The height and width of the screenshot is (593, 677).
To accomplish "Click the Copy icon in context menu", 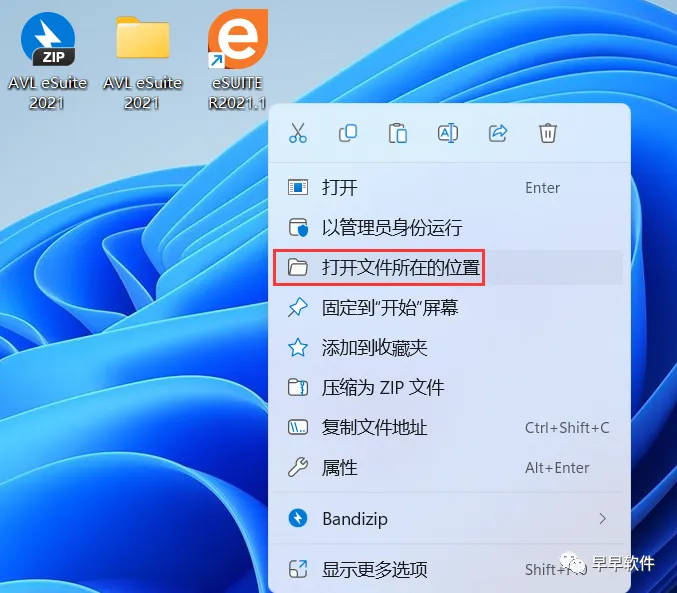I will [348, 133].
